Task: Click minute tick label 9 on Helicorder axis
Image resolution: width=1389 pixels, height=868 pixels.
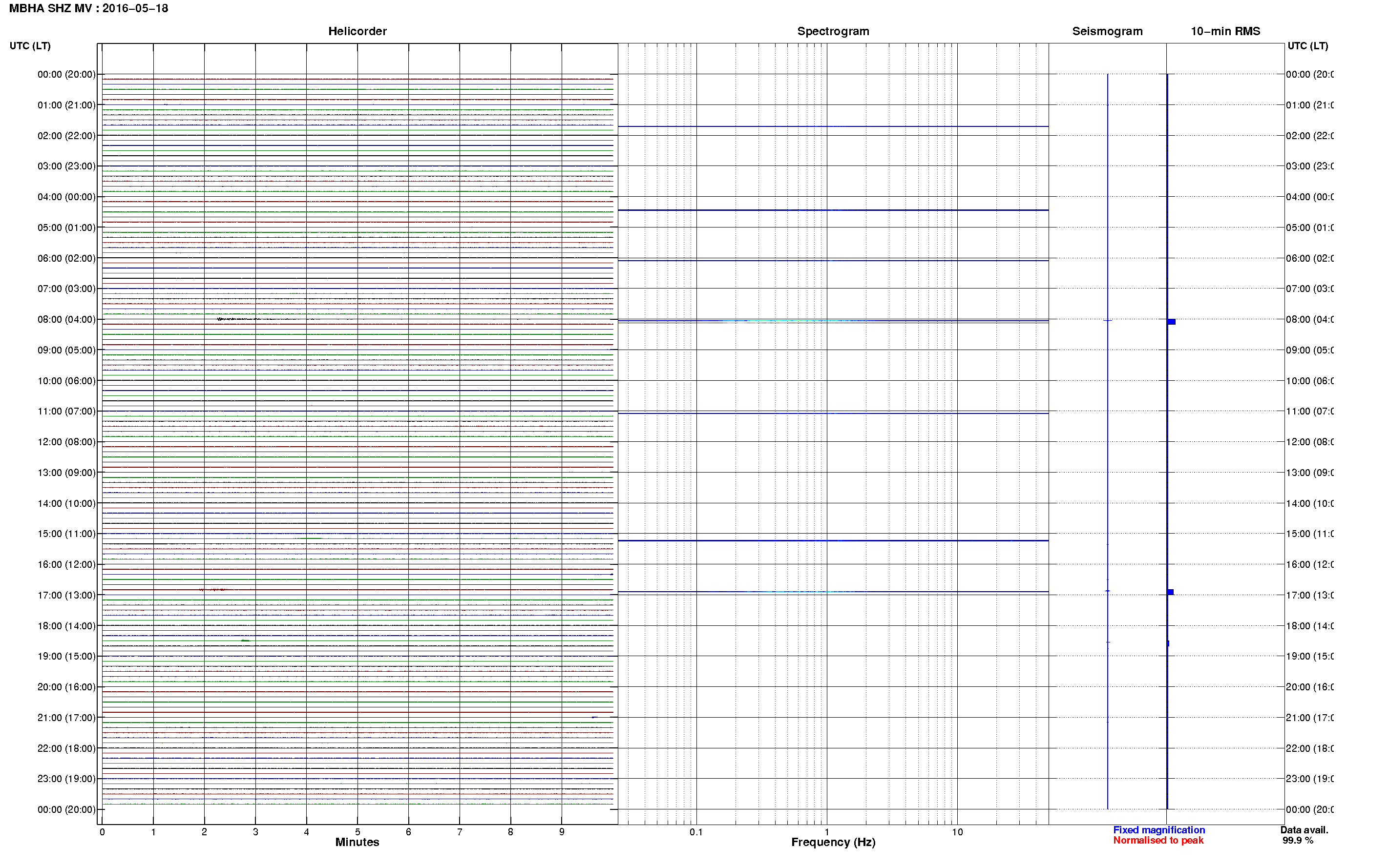Action: [x=562, y=832]
